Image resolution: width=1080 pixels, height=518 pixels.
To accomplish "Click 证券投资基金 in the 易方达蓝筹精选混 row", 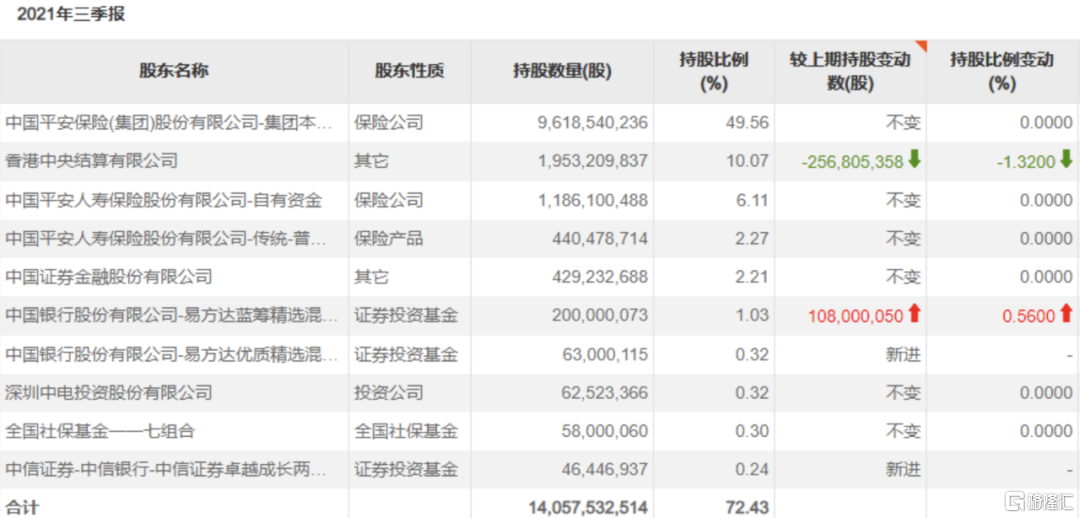I will tap(406, 315).
